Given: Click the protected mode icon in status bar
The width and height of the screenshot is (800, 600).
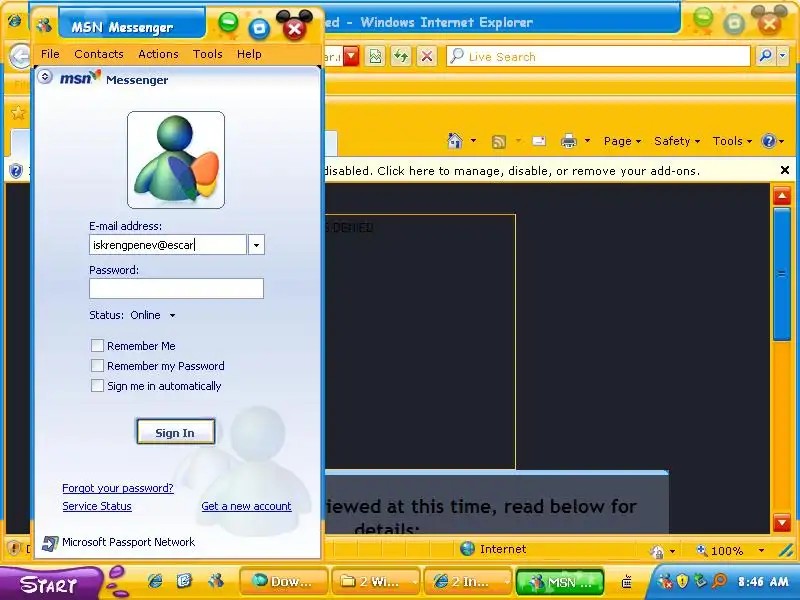Looking at the screenshot, I should point(657,551).
